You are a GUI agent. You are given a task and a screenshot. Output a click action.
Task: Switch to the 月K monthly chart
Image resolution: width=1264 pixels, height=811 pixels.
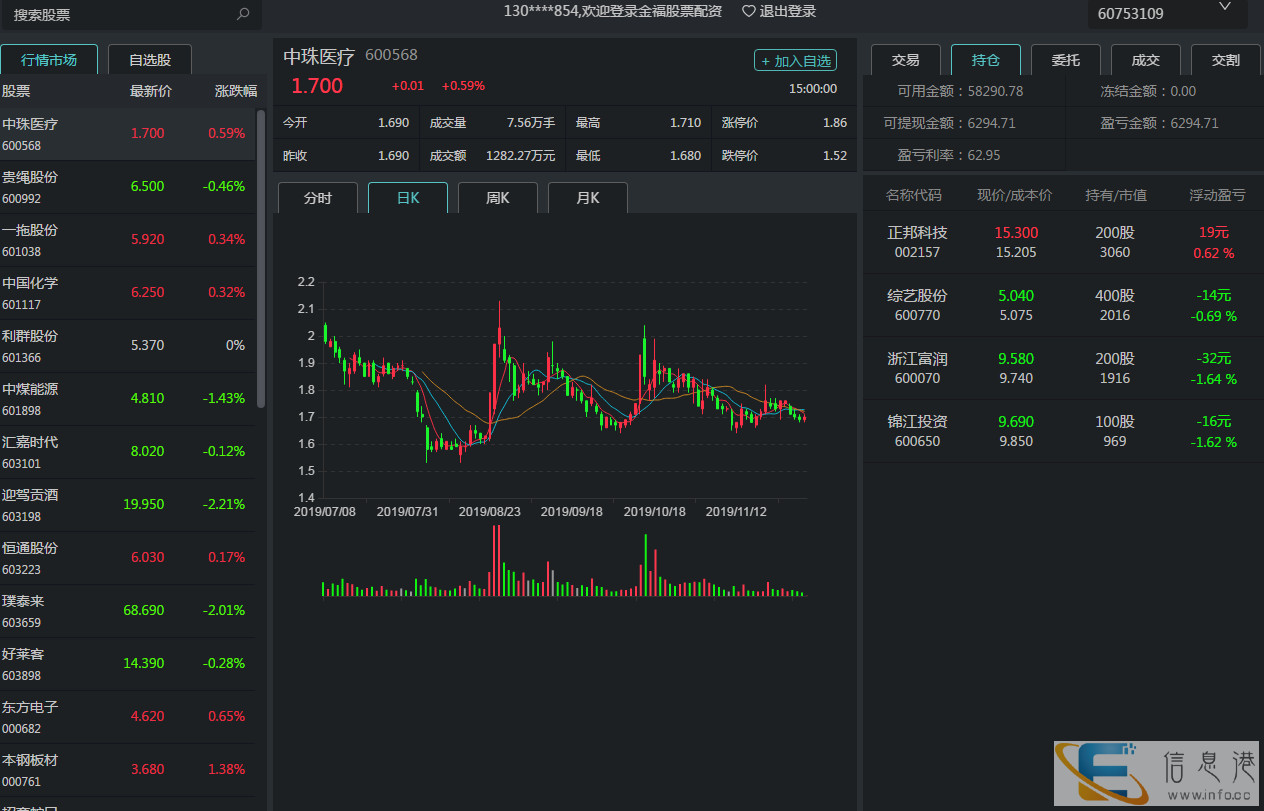coord(587,197)
